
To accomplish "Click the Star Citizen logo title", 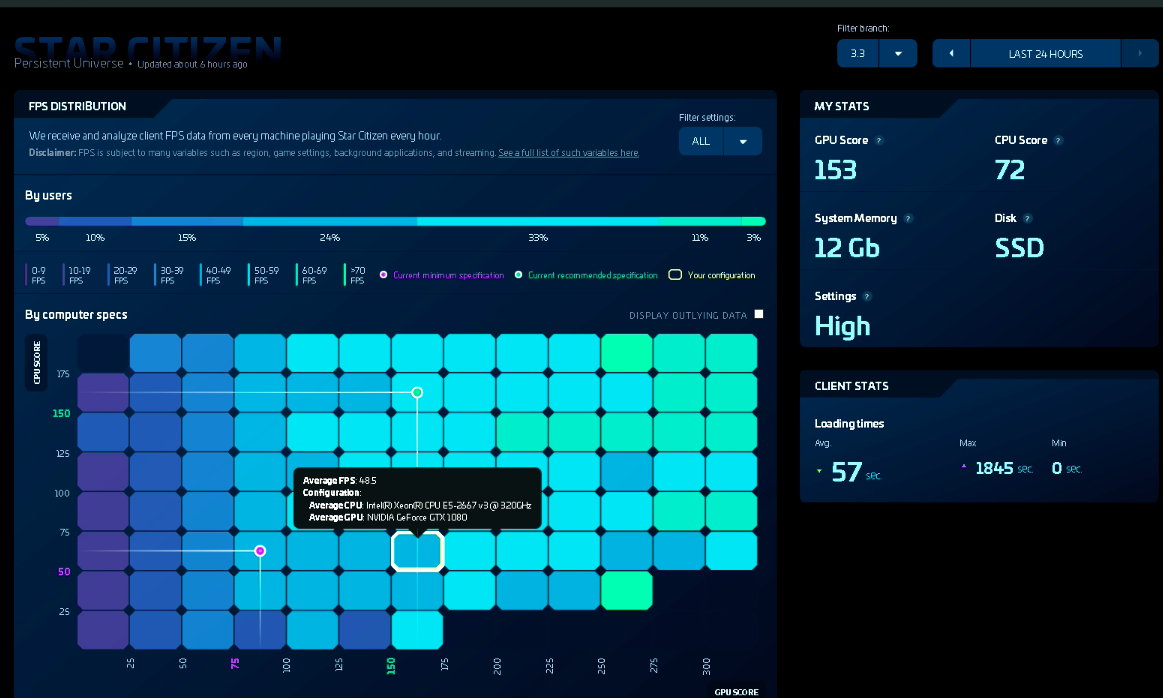I will tap(148, 48).
